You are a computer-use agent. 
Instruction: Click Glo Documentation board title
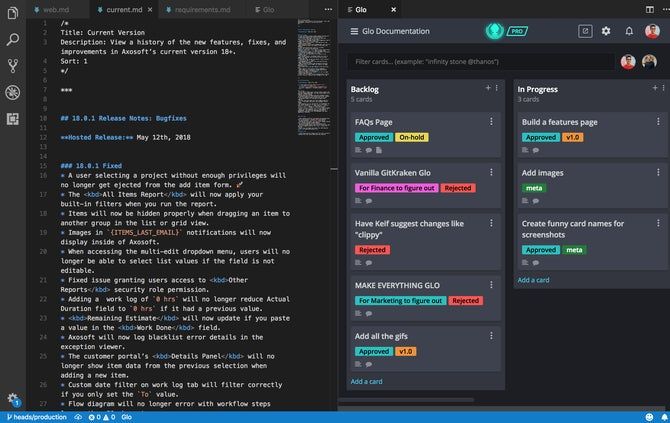396,31
